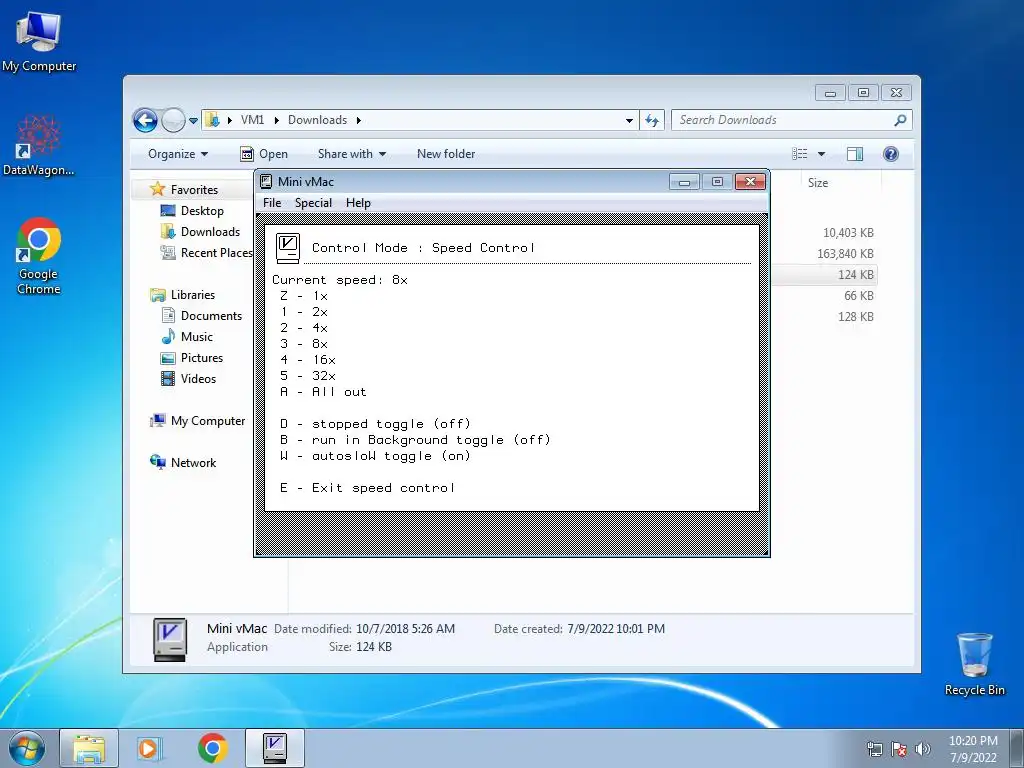
Task: Click the media player taskbar icon
Action: click(149, 748)
